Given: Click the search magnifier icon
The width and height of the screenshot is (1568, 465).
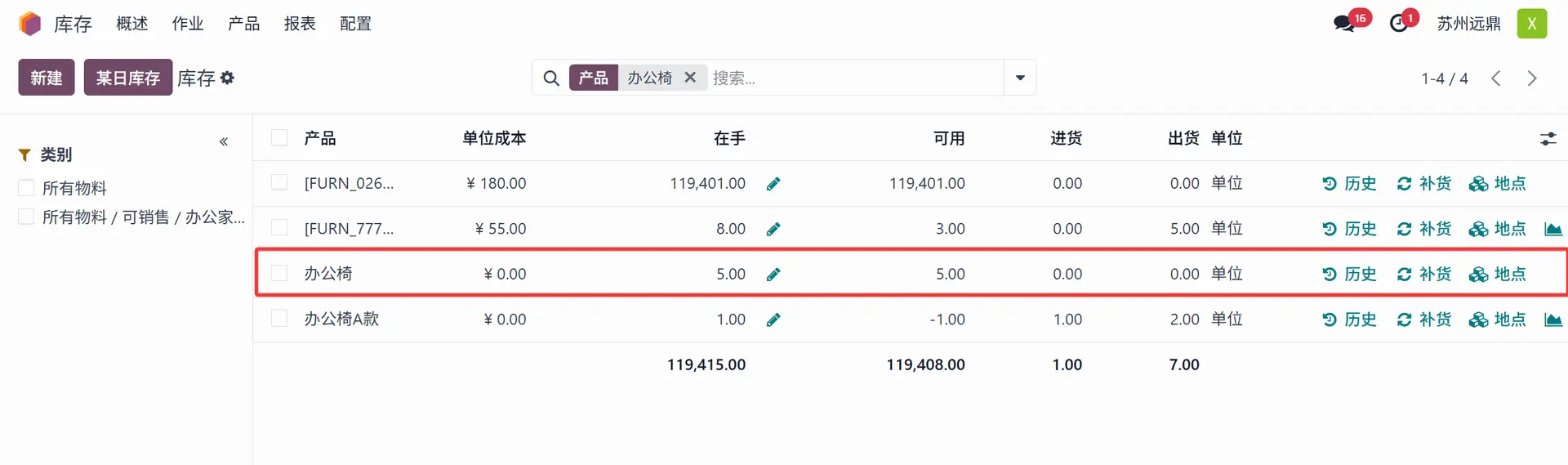Looking at the screenshot, I should pos(551,78).
